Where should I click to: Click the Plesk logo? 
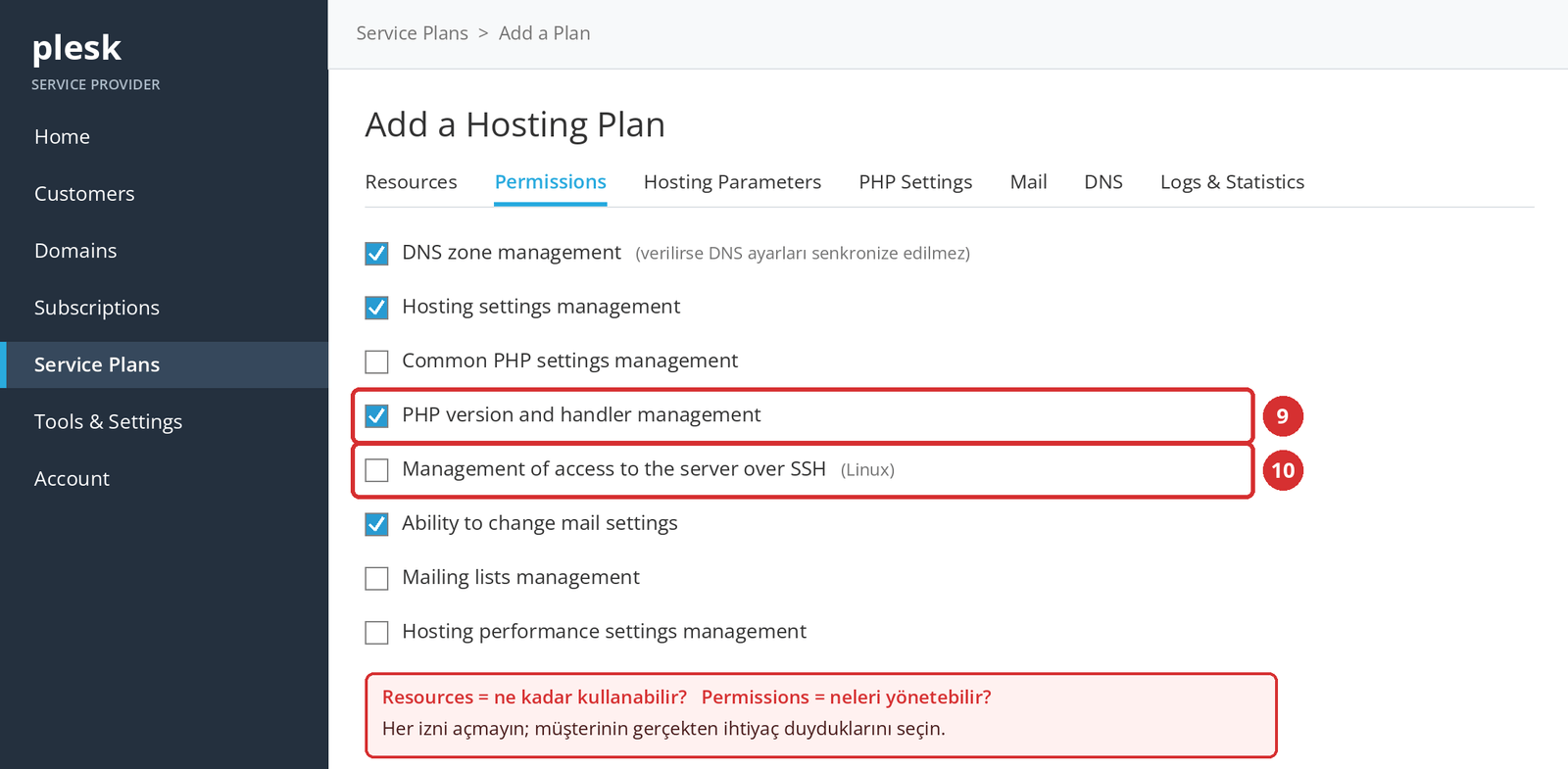click(76, 48)
